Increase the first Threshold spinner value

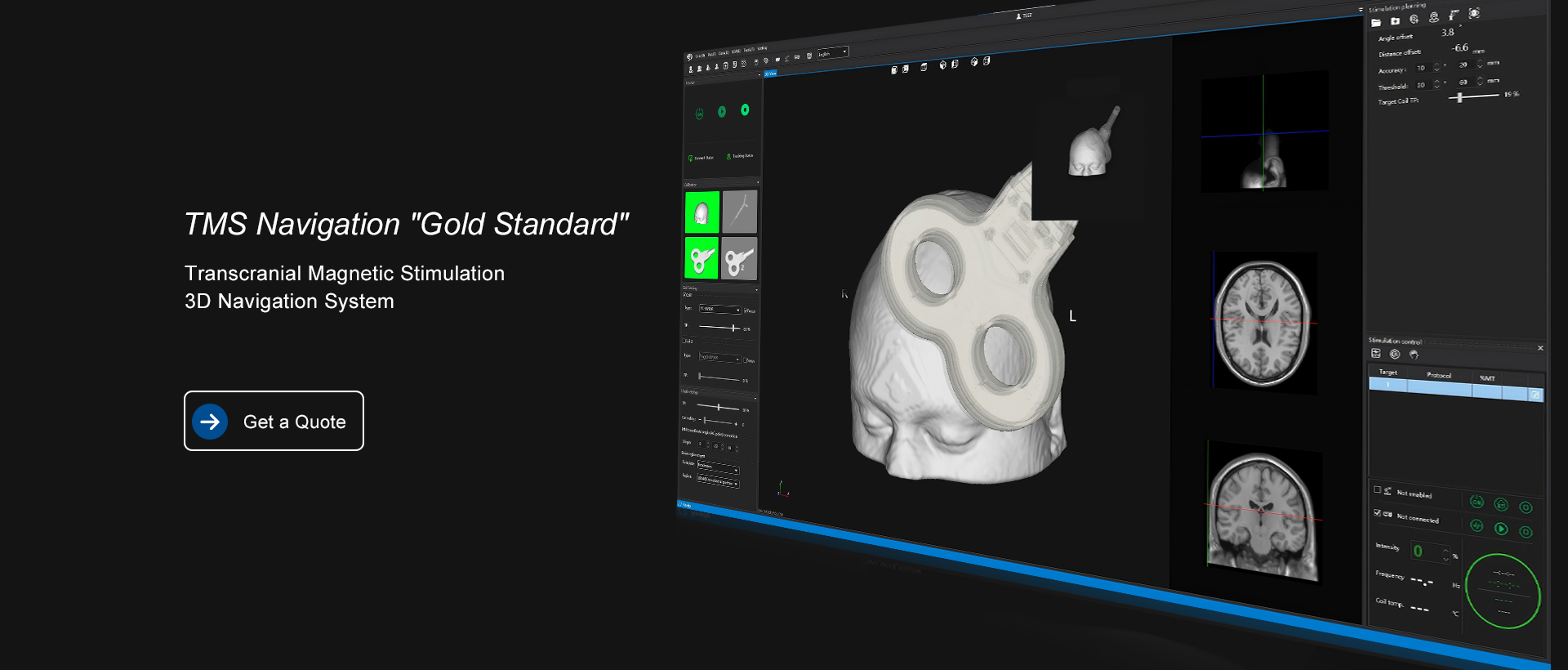point(1437,82)
